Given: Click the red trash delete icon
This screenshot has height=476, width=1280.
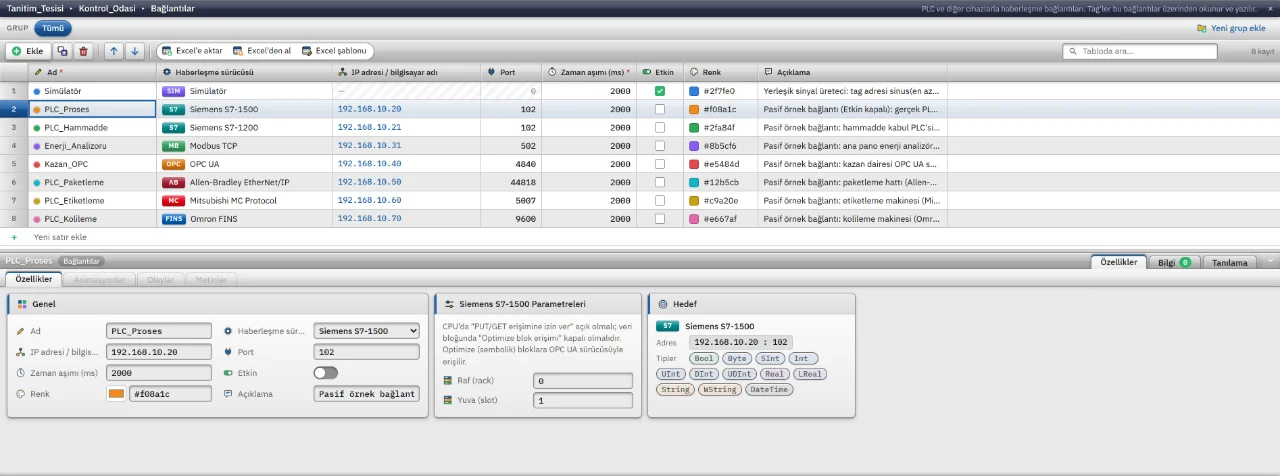Looking at the screenshot, I should point(83,51).
